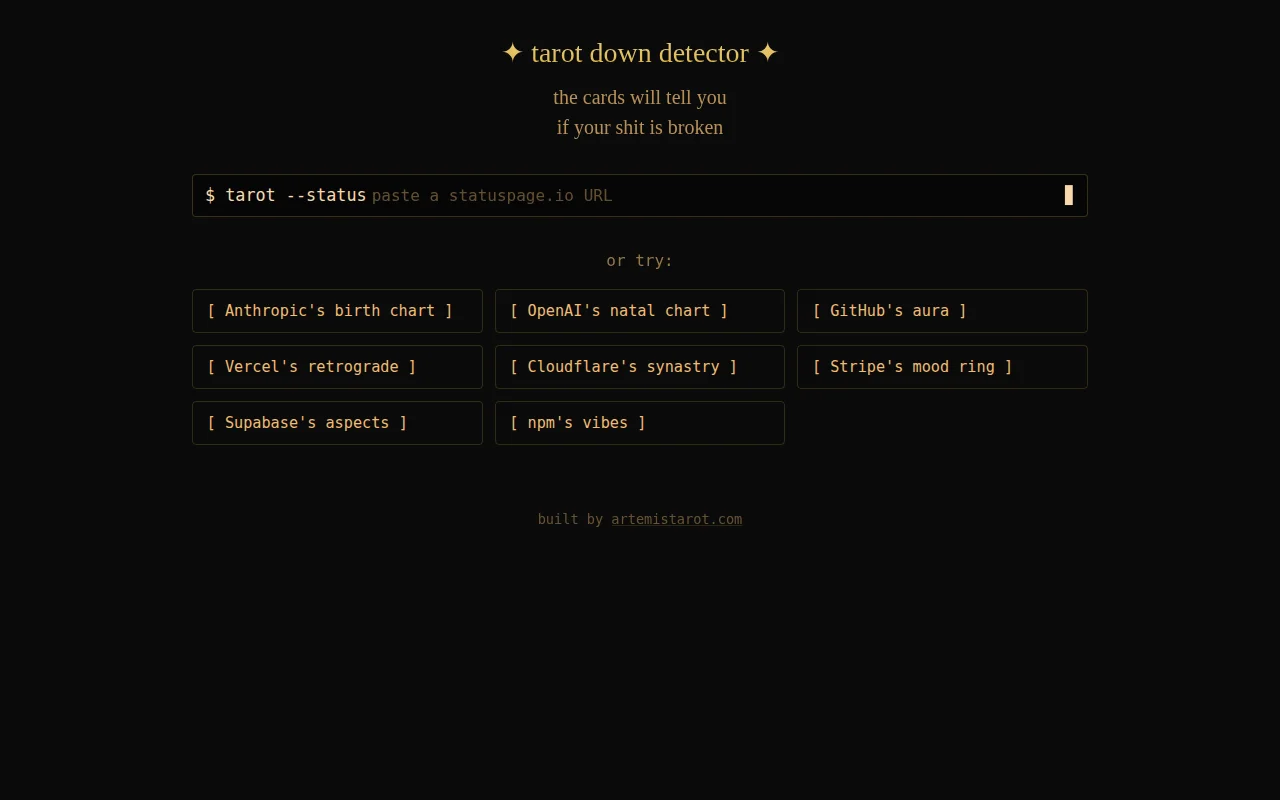This screenshot has width=1280, height=800.
Task: Pick Vercel's retrograde preset
Action: point(337,367)
